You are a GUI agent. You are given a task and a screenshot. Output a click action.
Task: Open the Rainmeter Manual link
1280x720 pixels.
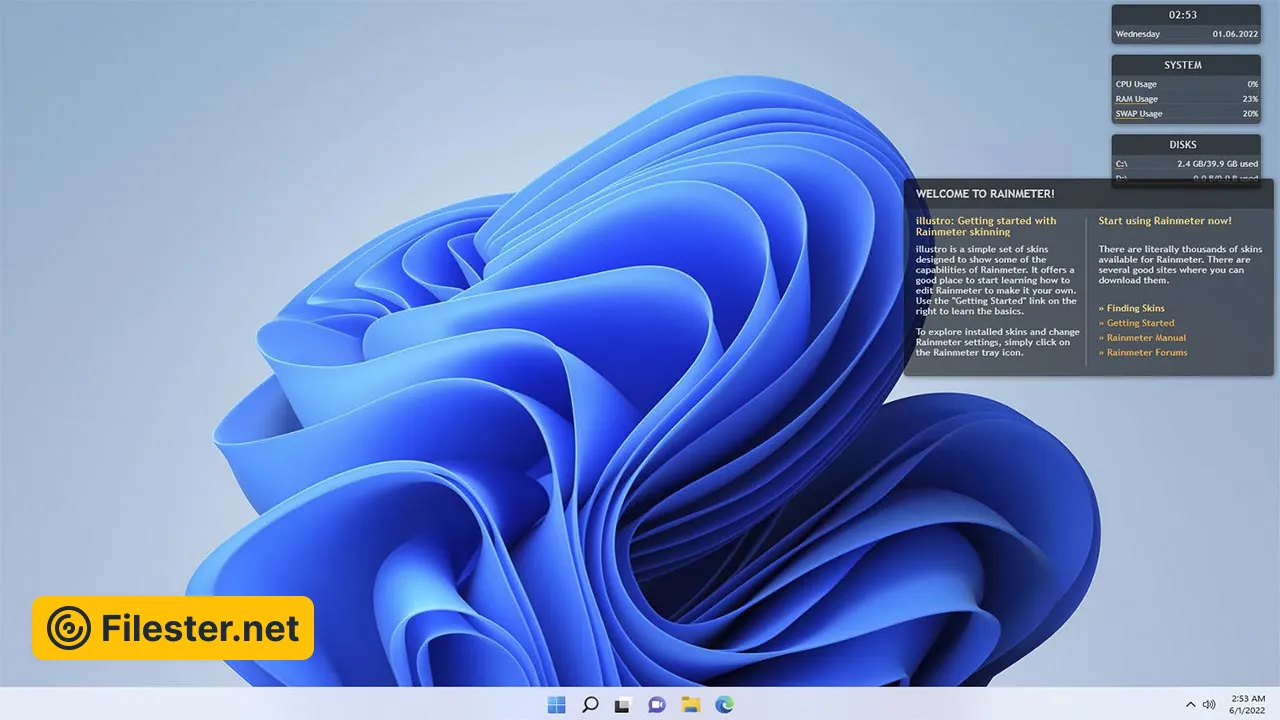(x=1146, y=338)
